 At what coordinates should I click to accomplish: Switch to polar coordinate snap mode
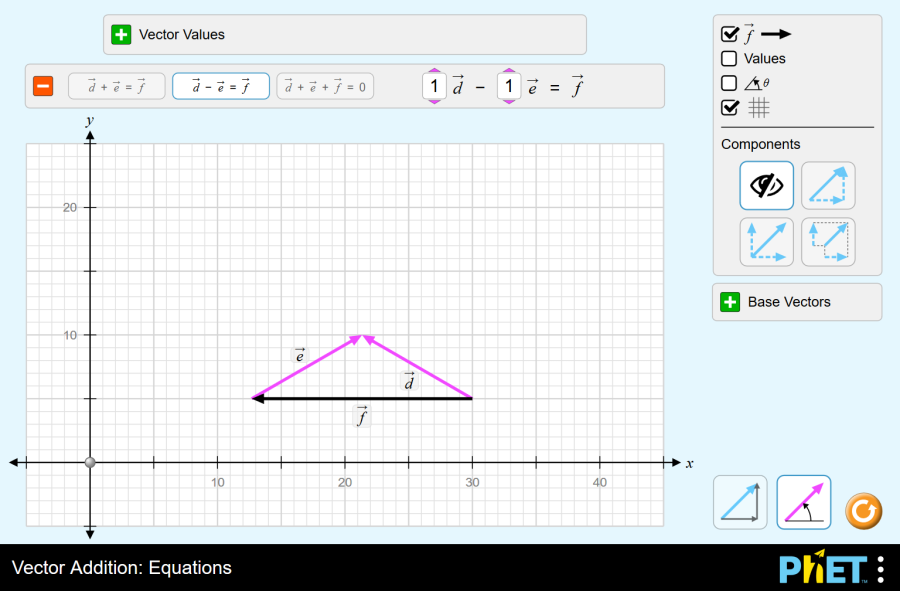coord(804,502)
